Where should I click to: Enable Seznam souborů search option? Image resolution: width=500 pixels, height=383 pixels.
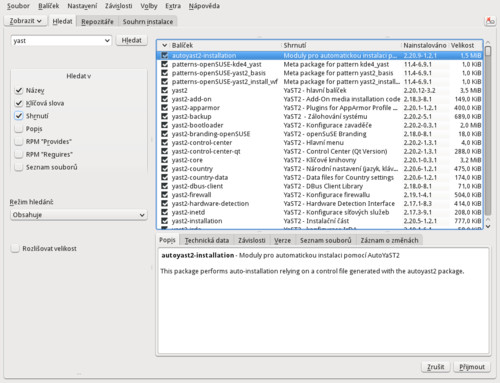[x=19, y=167]
